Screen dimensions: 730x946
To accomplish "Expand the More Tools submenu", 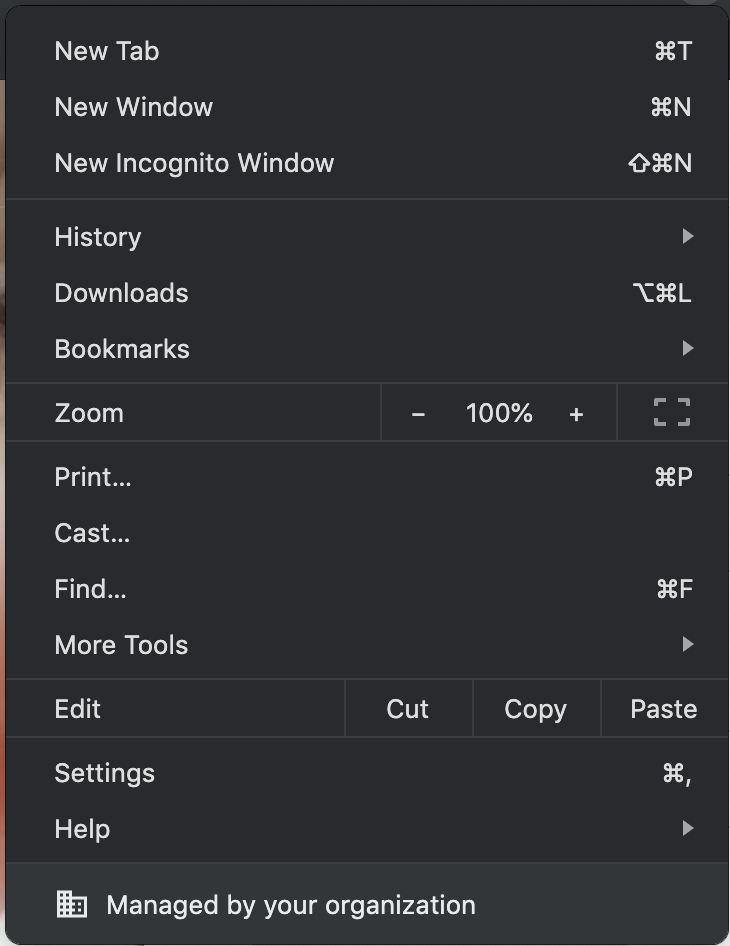I will point(121,644).
